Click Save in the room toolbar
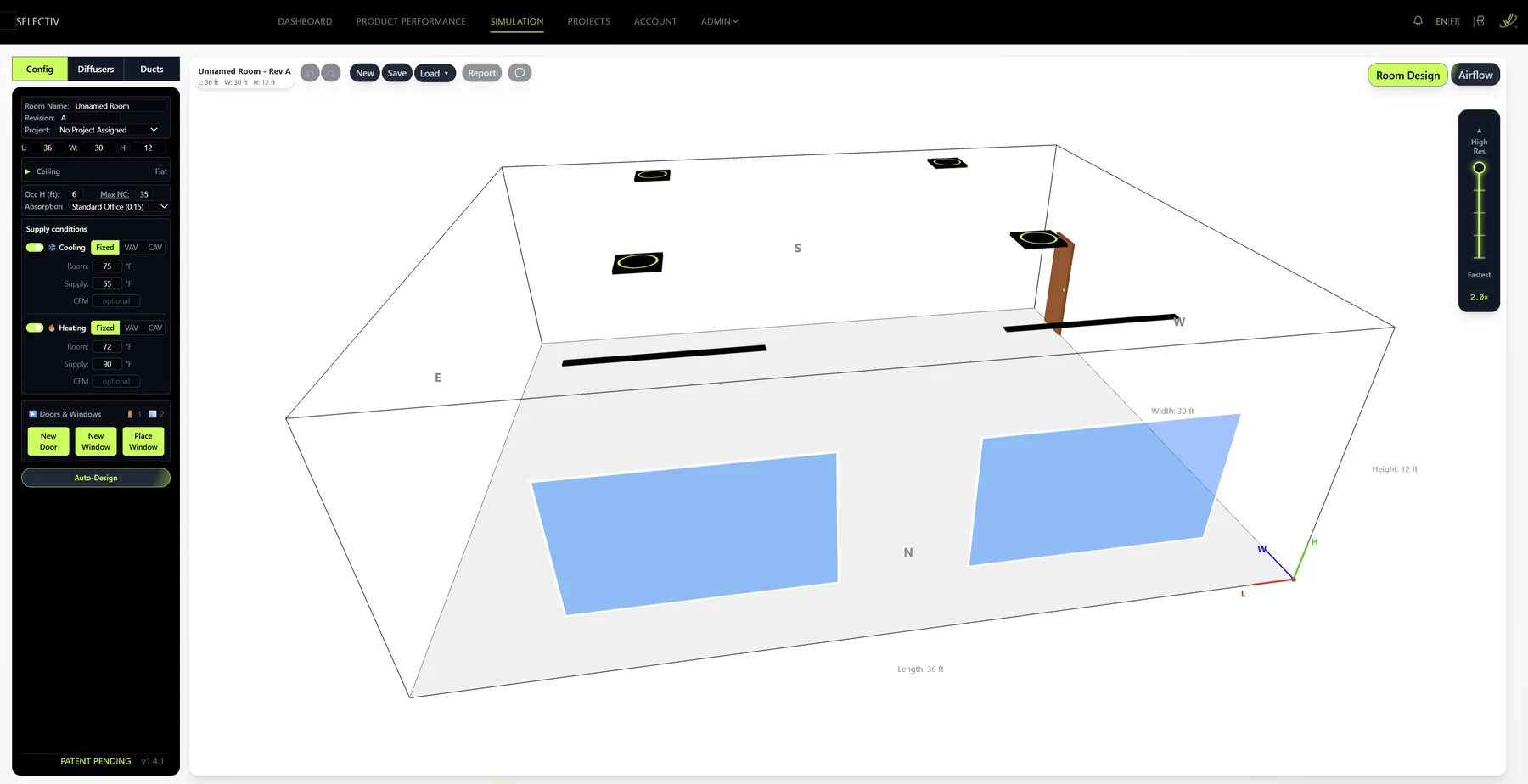This screenshot has width=1528, height=784. (x=396, y=73)
